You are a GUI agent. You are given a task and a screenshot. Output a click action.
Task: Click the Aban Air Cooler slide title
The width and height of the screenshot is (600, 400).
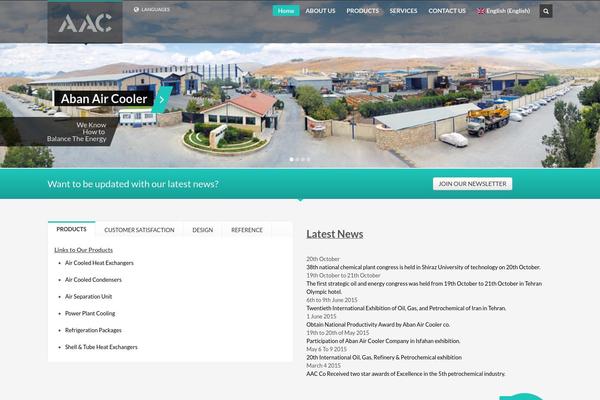(x=104, y=99)
